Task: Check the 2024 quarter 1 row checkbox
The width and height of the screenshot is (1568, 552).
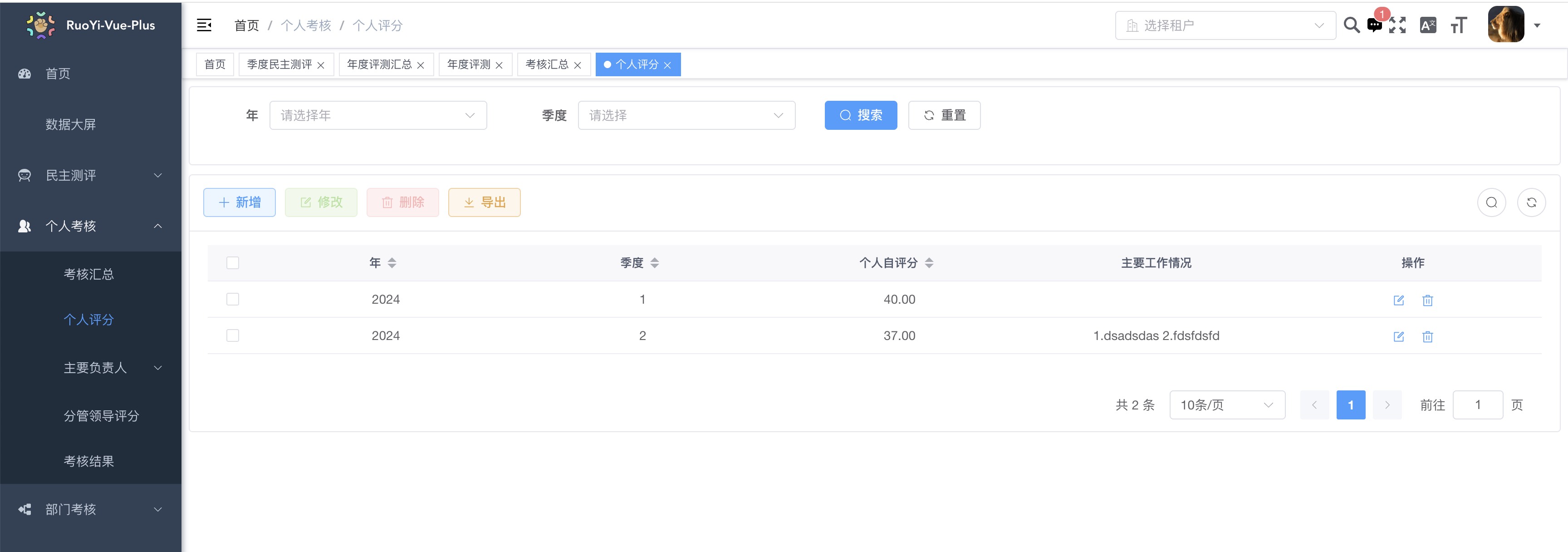Action: click(x=232, y=299)
